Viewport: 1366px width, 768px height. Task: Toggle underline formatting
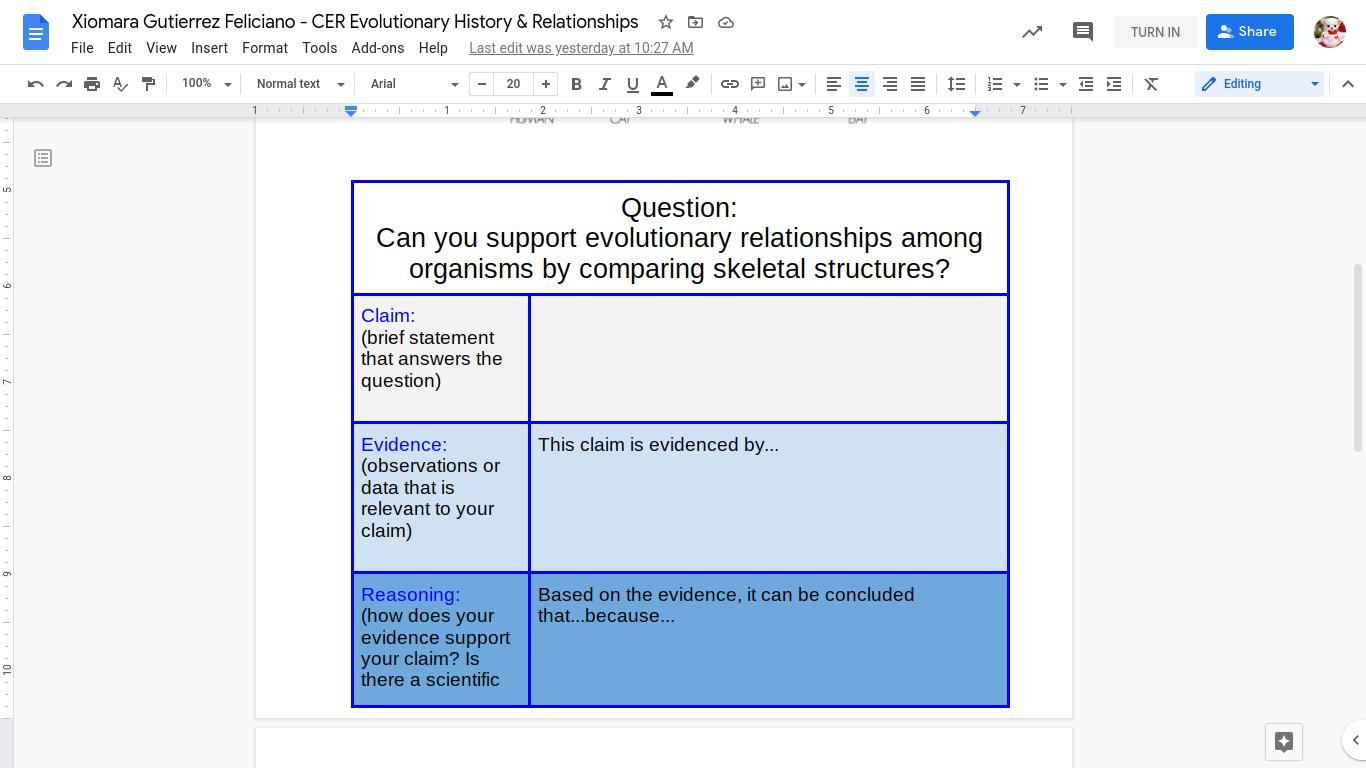pyautogui.click(x=632, y=84)
